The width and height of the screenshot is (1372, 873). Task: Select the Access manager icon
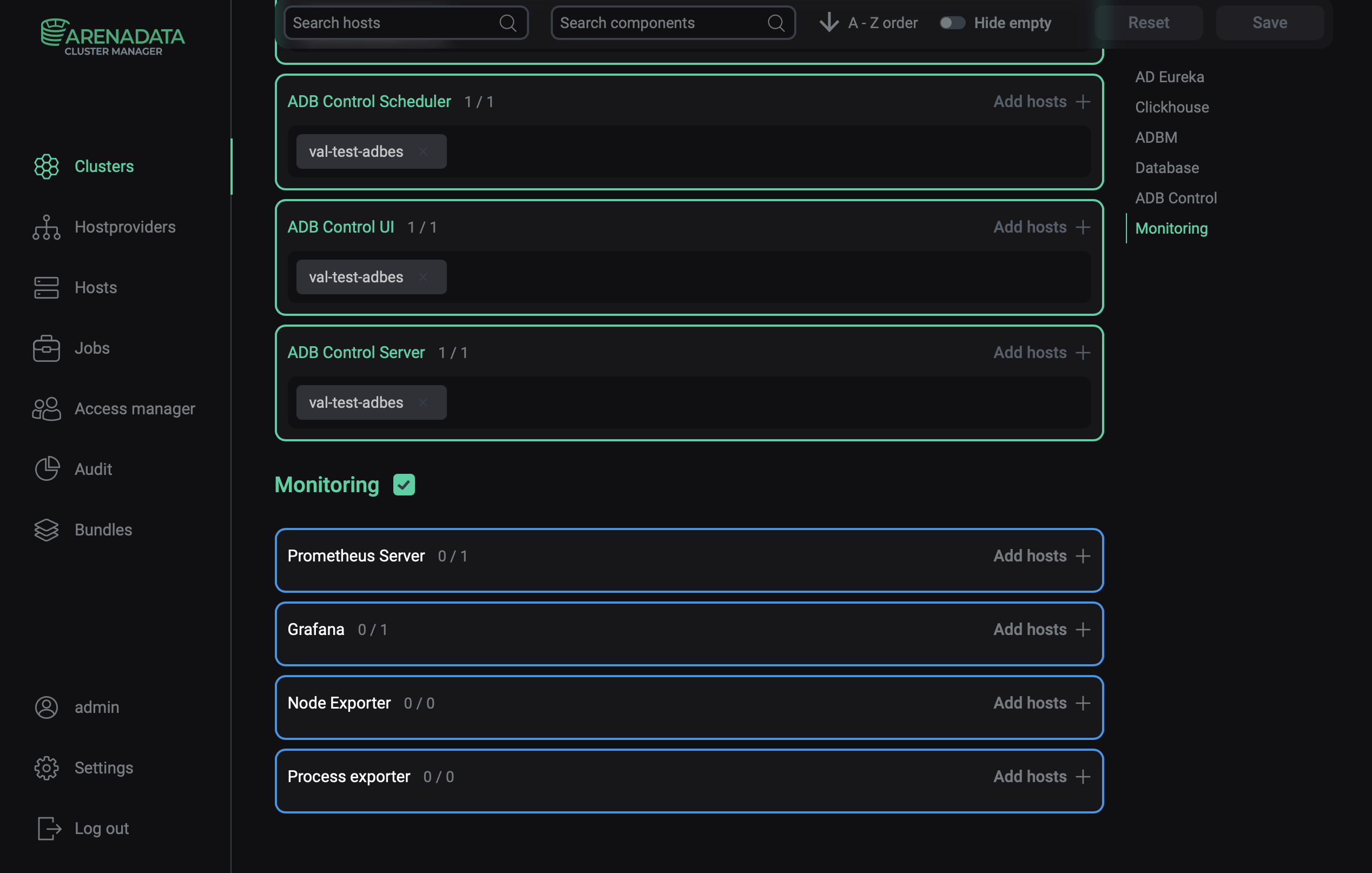[x=46, y=408]
